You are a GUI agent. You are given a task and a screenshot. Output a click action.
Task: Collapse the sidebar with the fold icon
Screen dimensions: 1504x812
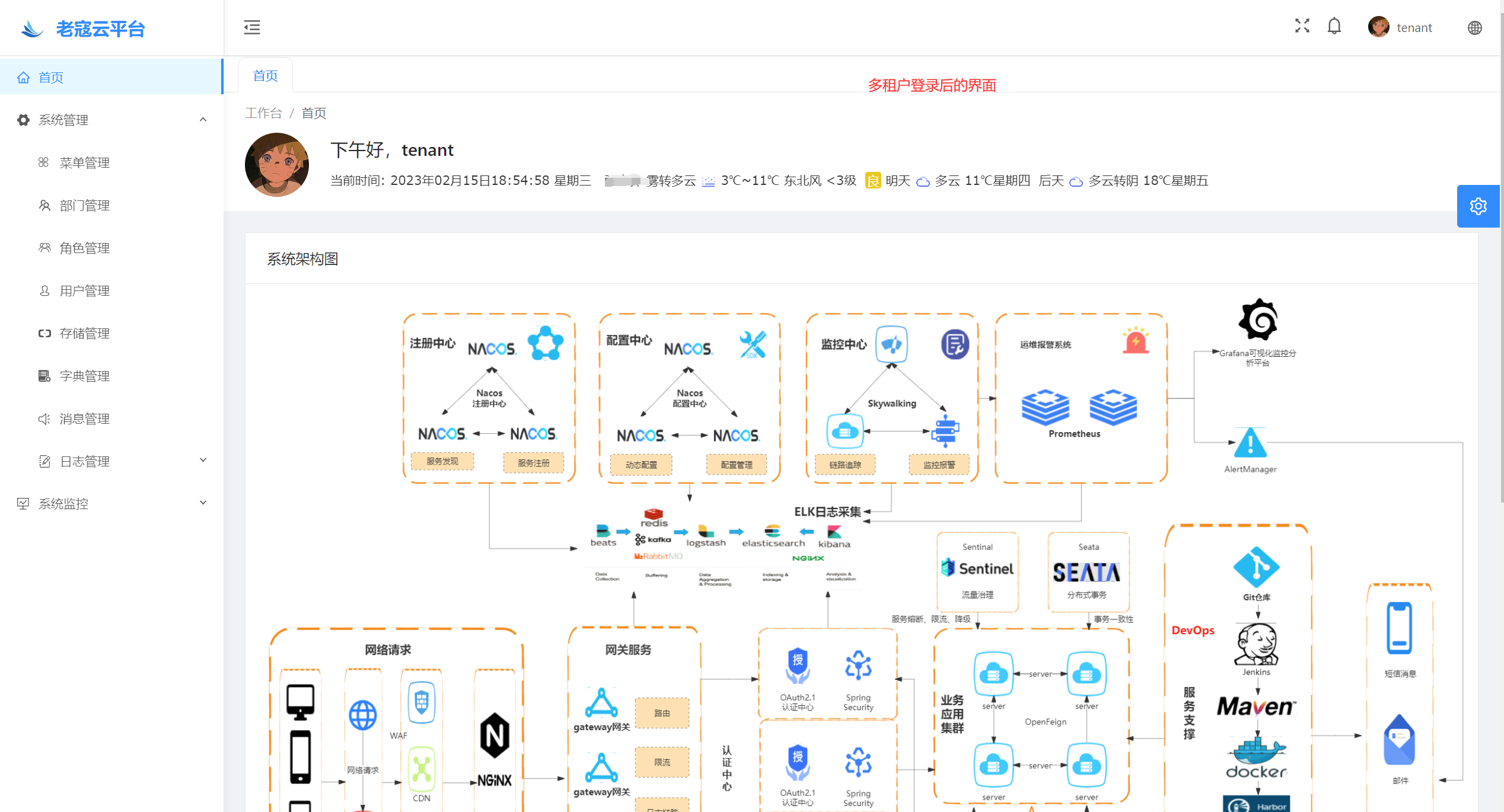pyautogui.click(x=251, y=27)
